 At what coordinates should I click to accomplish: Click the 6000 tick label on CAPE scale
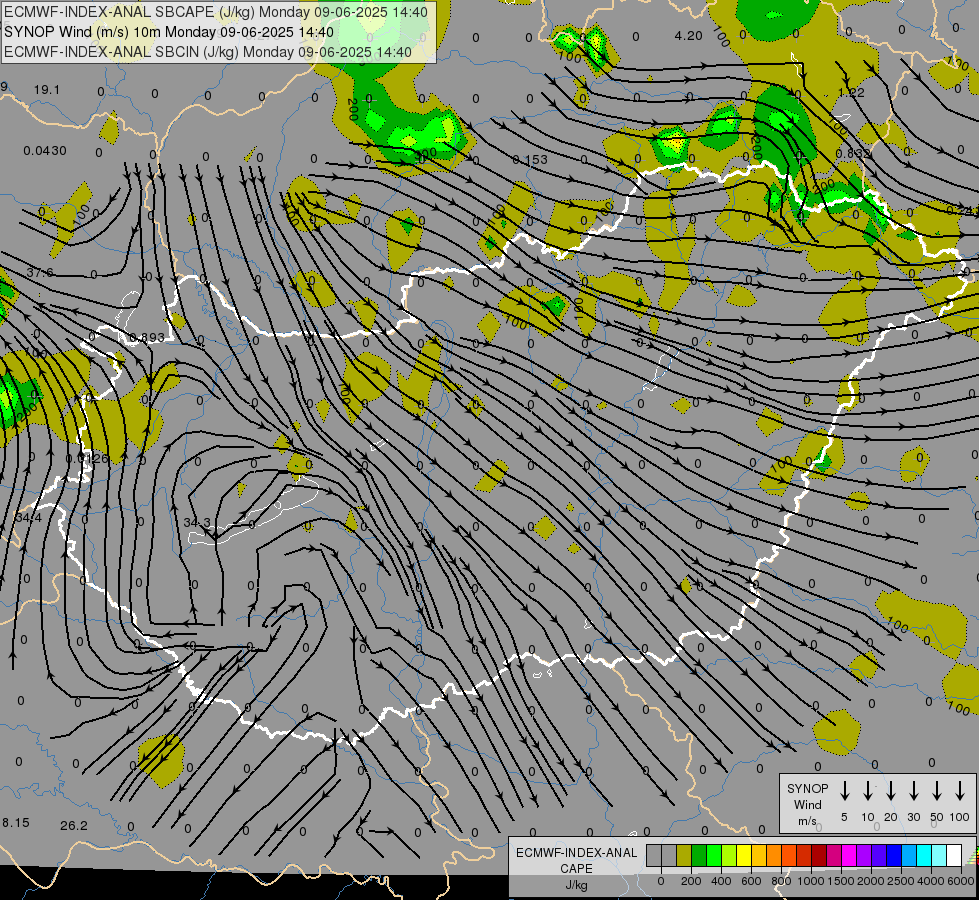pyautogui.click(x=961, y=881)
